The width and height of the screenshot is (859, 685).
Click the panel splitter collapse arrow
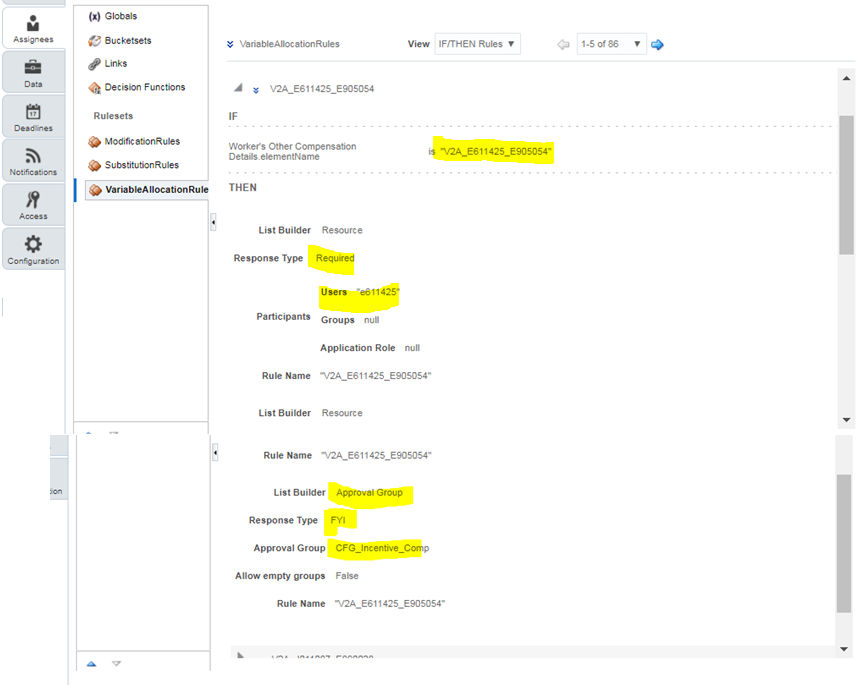(213, 222)
